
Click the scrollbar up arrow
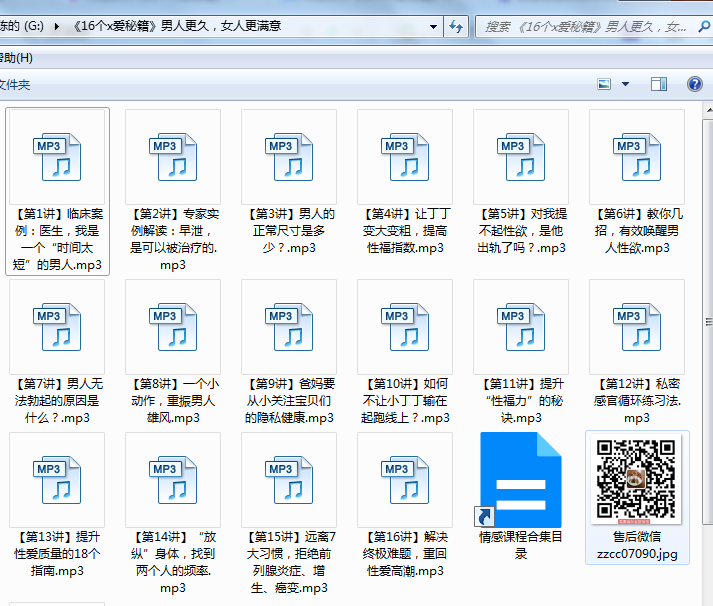pos(708,110)
